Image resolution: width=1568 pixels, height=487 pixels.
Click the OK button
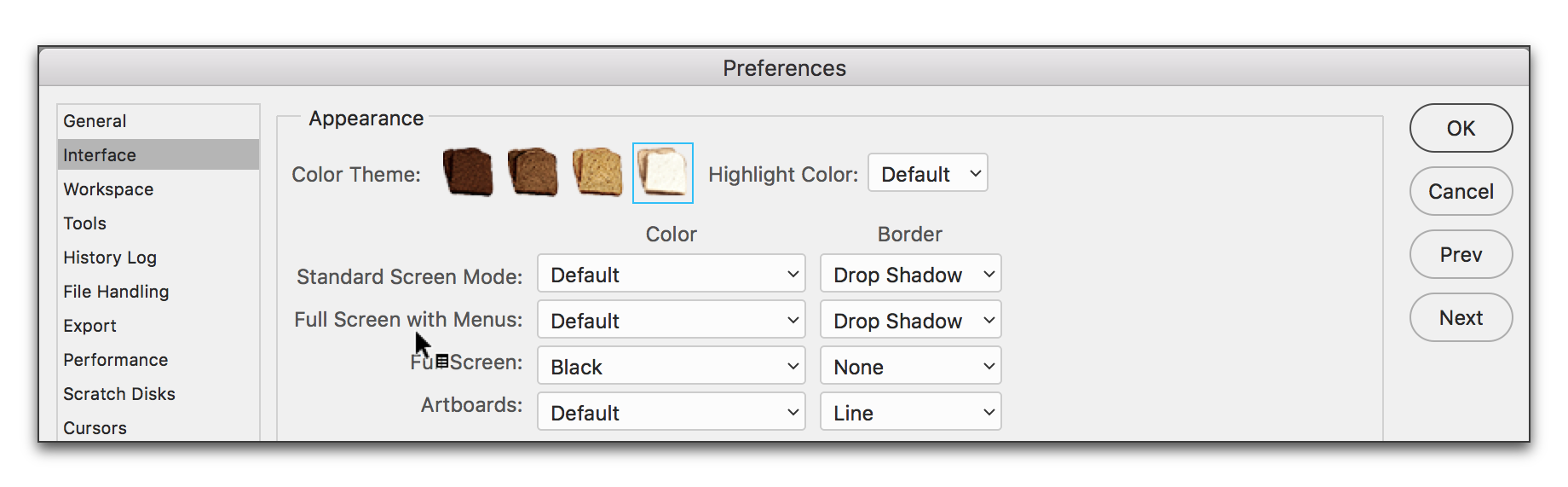pos(1461,128)
